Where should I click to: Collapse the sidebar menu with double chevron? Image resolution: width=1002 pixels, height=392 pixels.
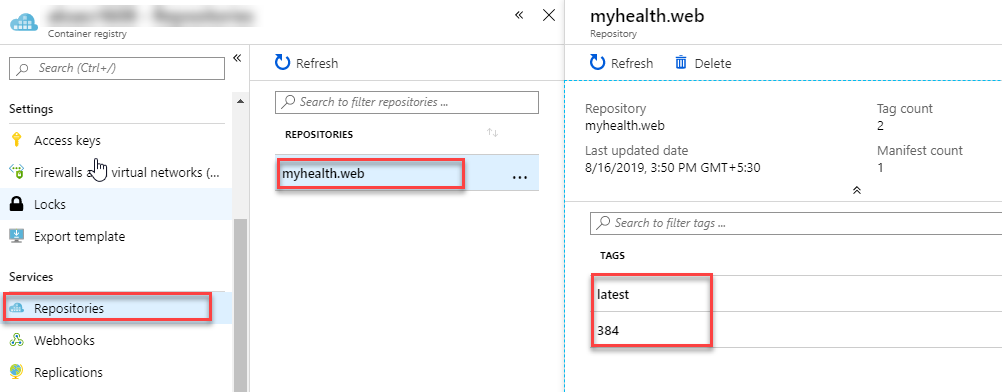pos(237,58)
